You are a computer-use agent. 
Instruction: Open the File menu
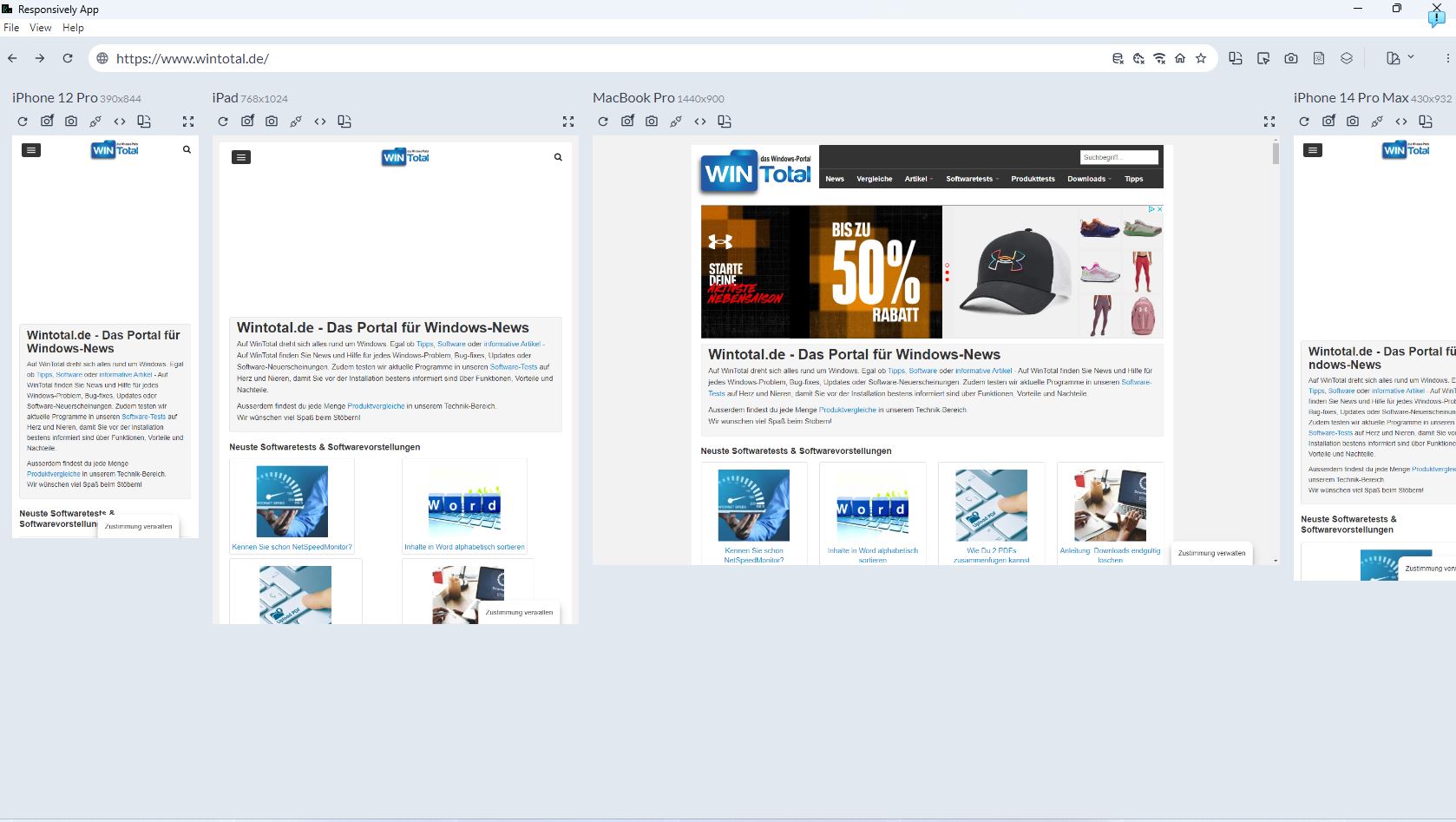(11, 28)
